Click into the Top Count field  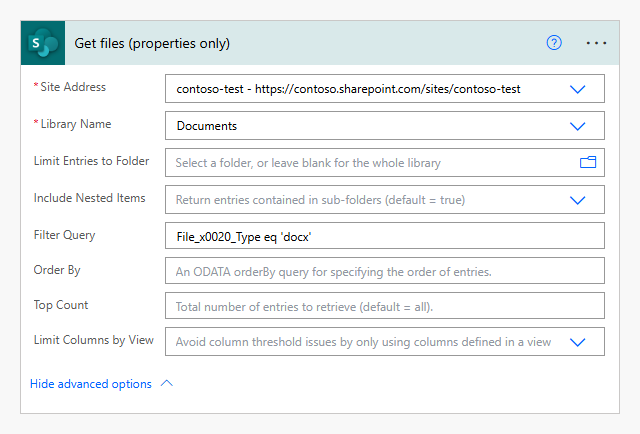pos(384,306)
